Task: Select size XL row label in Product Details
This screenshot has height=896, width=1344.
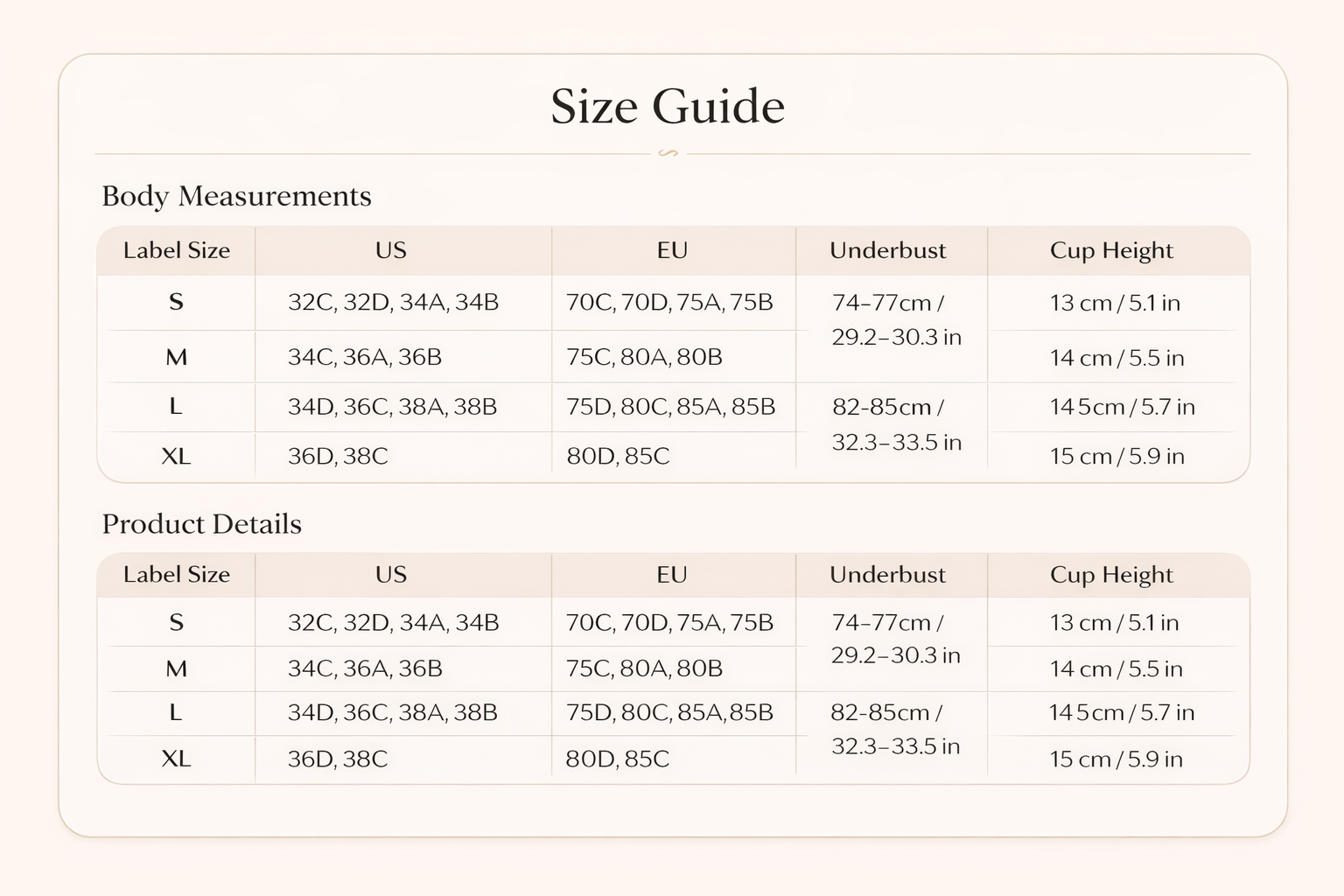Action: pos(176,759)
